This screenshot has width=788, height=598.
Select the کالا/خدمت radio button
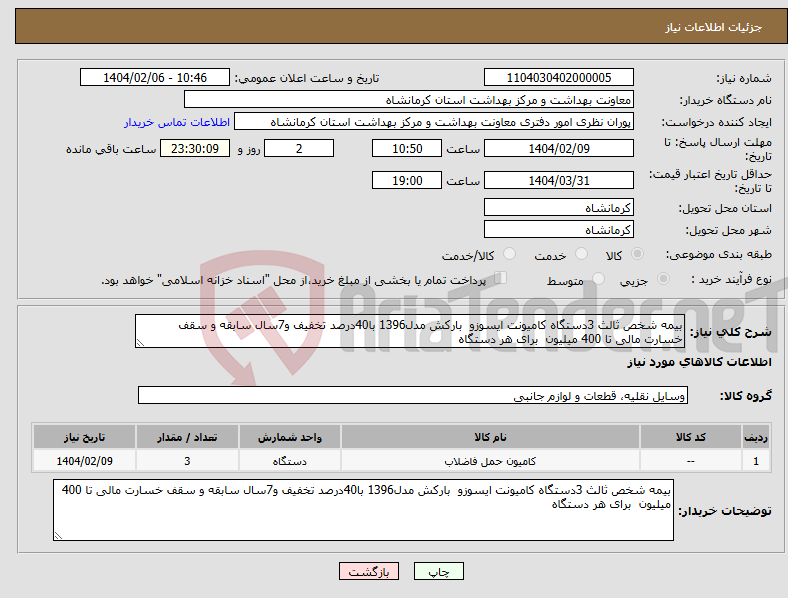[509, 254]
